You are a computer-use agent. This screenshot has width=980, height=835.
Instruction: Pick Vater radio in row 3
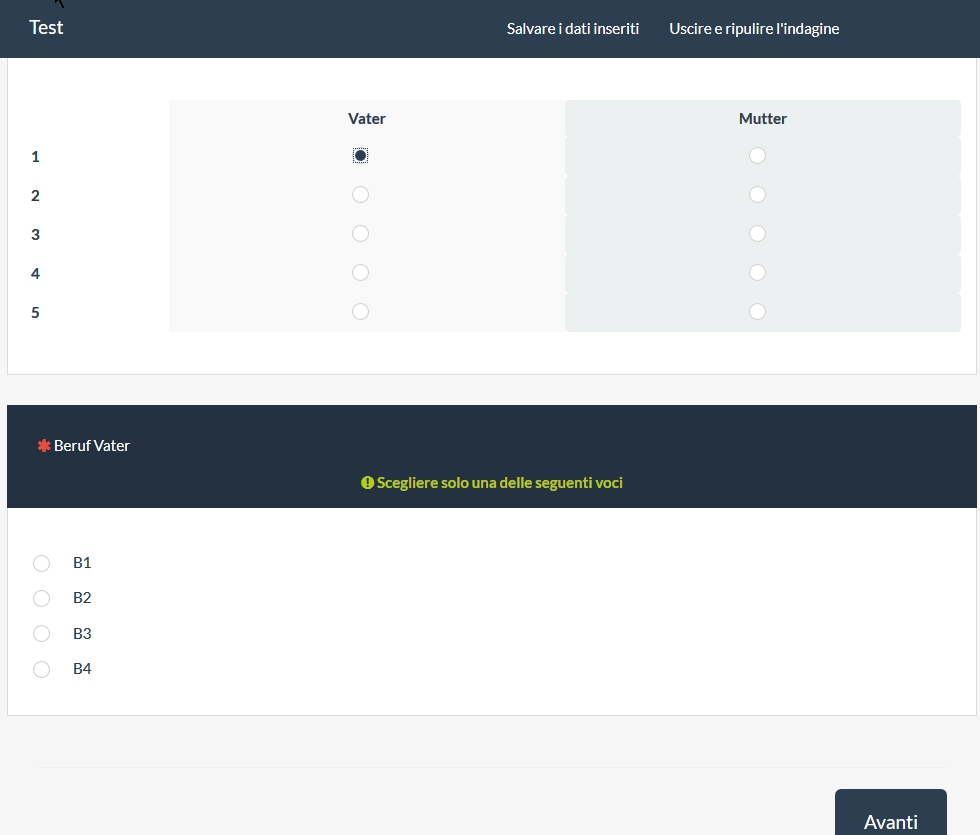tap(361, 234)
